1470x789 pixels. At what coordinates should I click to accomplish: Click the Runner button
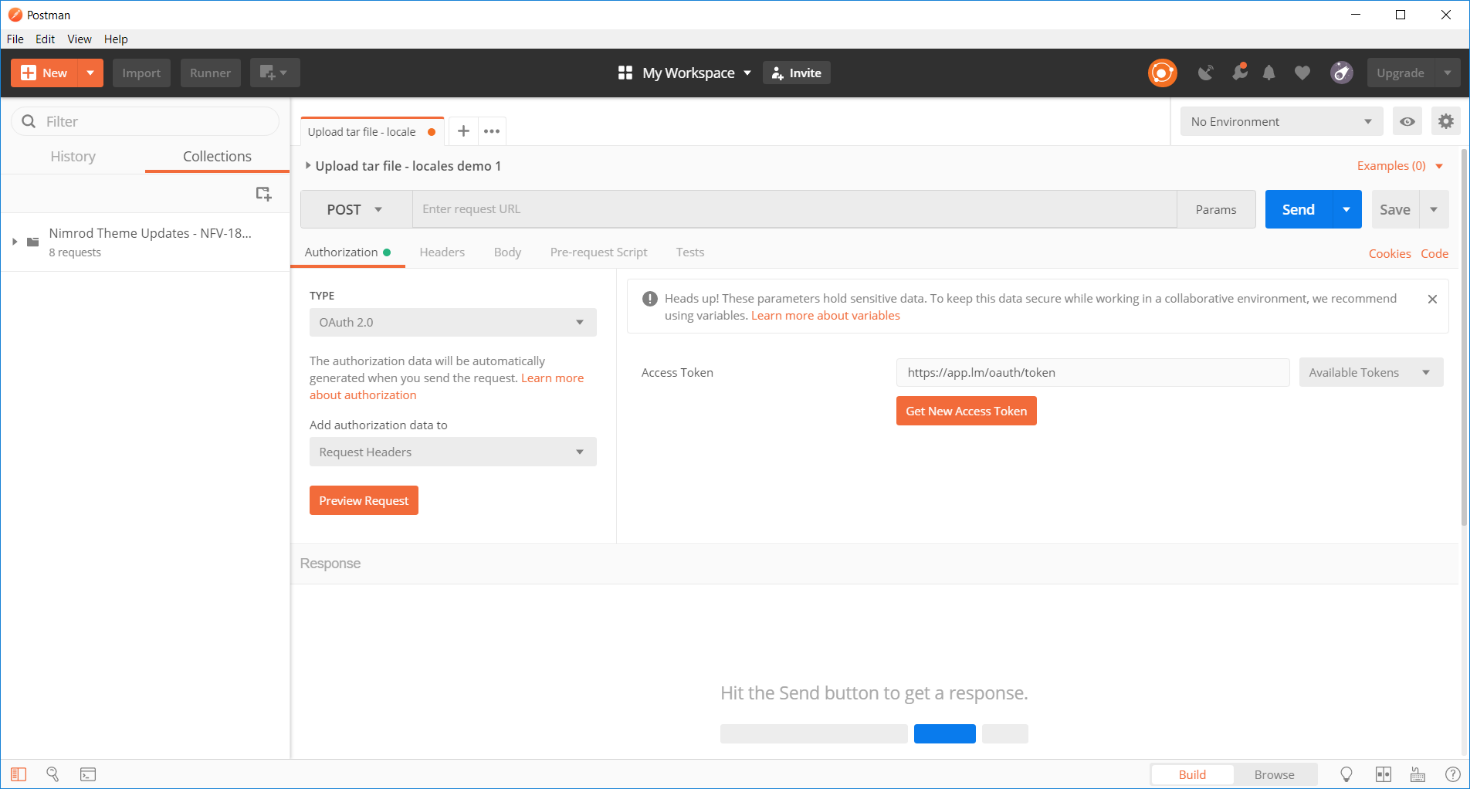coord(211,73)
